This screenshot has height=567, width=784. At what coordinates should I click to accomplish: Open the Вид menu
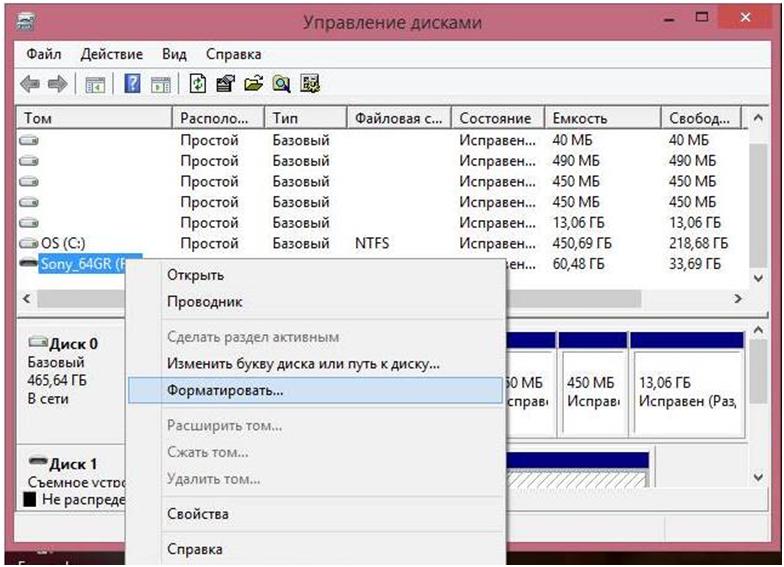[174, 54]
